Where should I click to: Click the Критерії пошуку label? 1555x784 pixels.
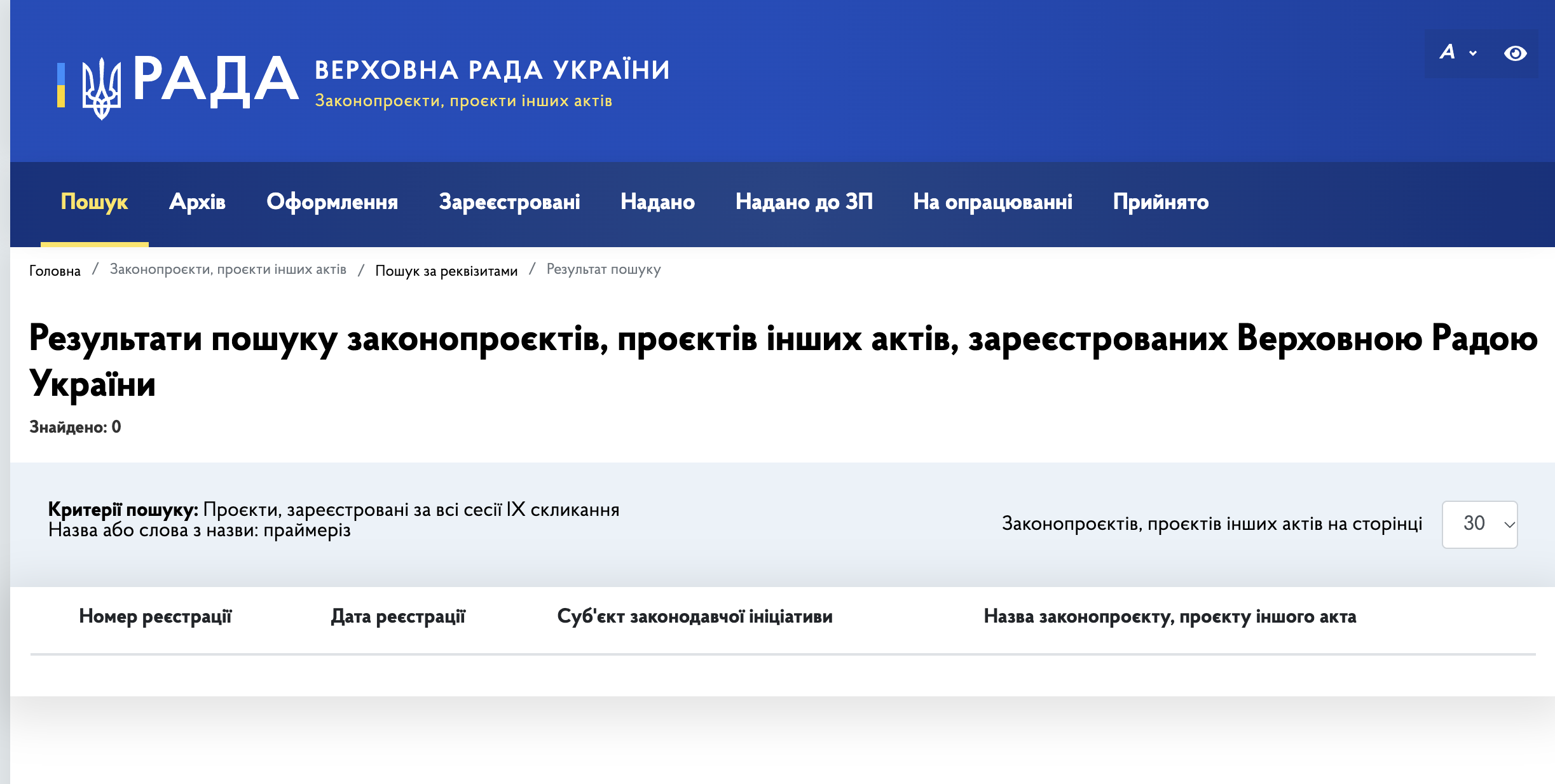[x=123, y=510]
